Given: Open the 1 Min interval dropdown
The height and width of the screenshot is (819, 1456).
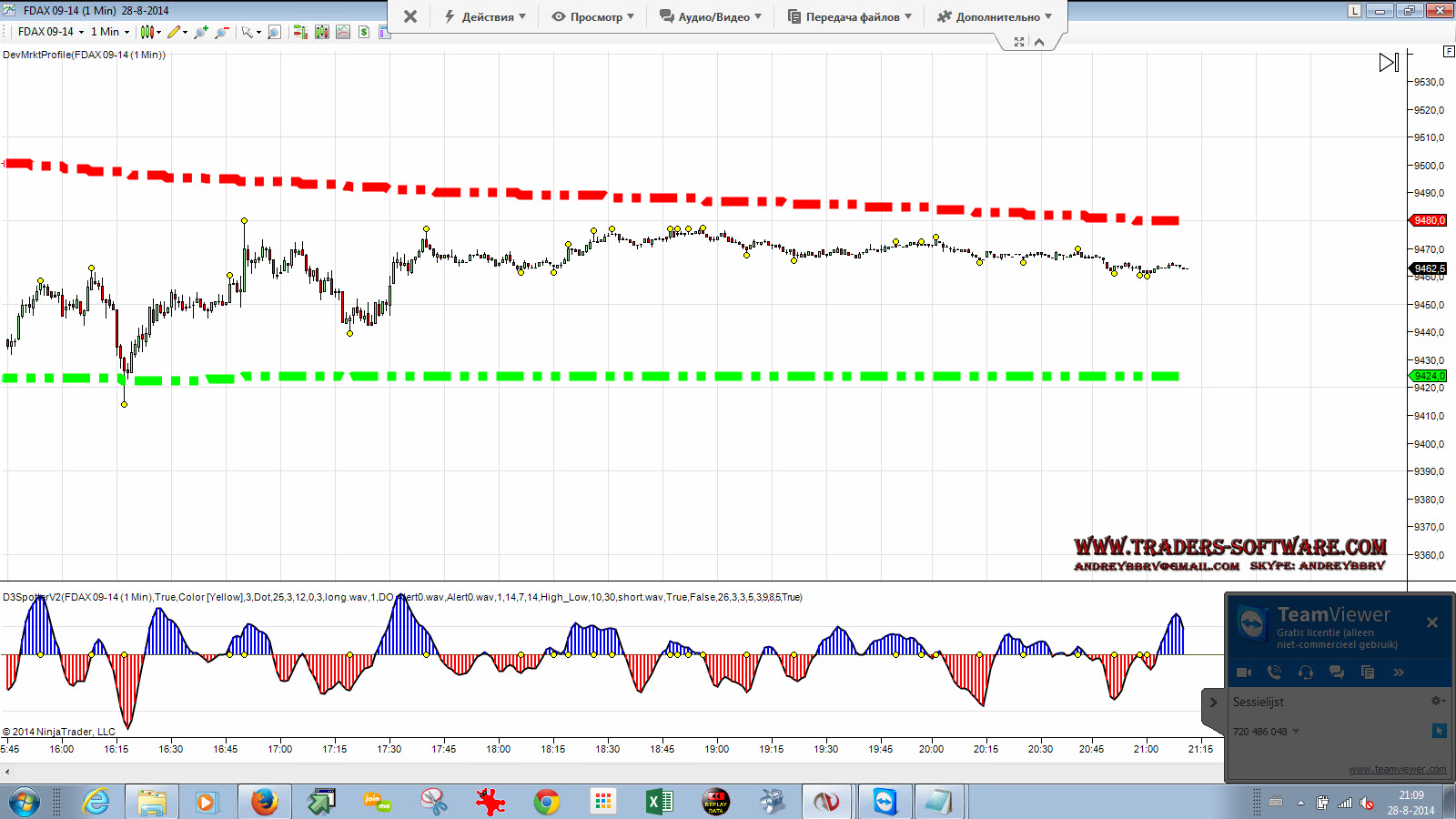Looking at the screenshot, I should (x=109, y=32).
